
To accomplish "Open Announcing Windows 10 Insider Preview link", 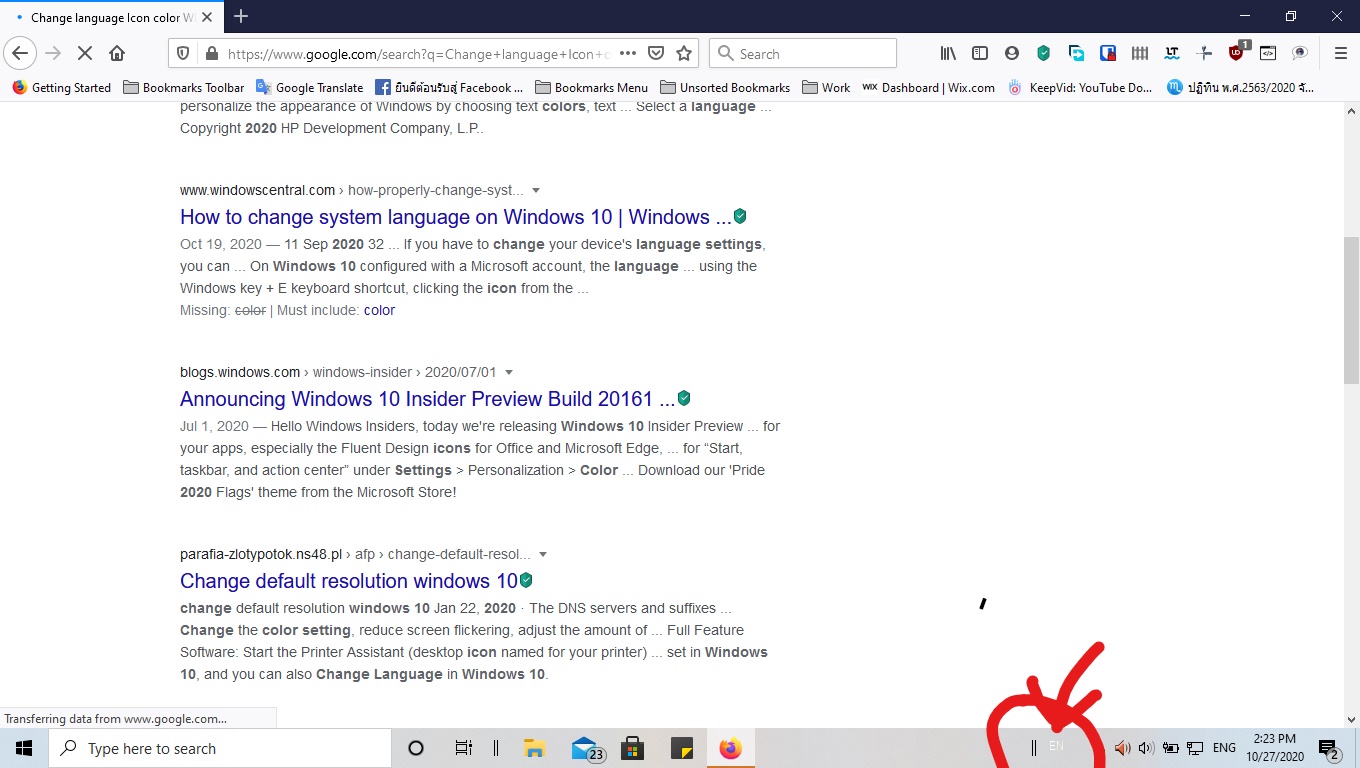I will click(427, 399).
